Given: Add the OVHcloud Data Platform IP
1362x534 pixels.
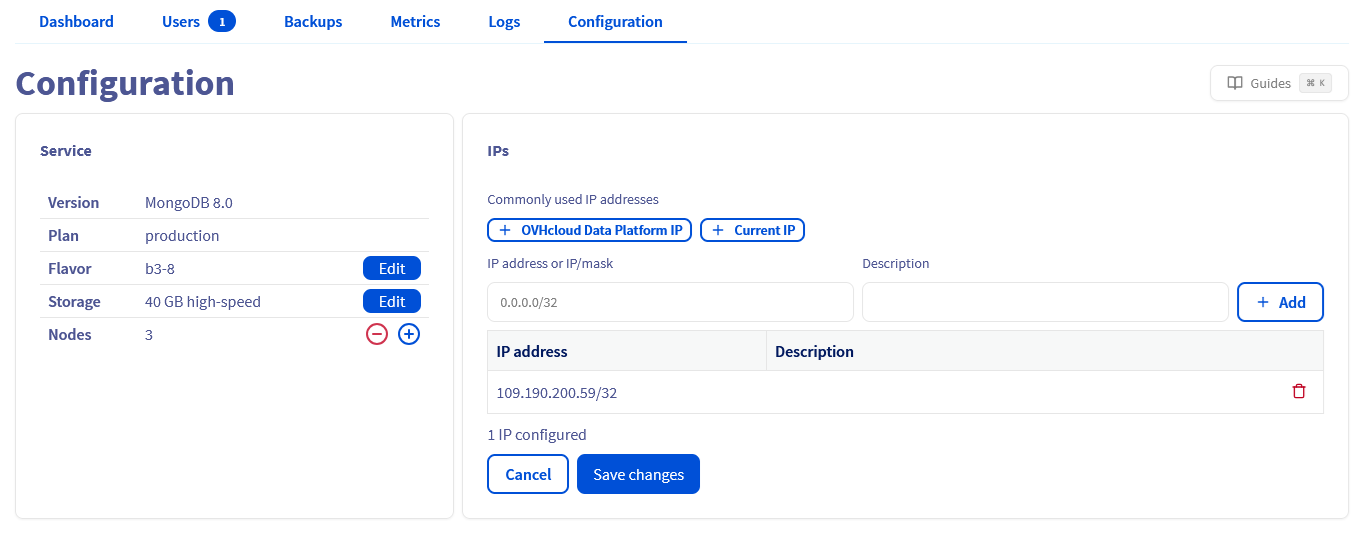Looking at the screenshot, I should 589,231.
